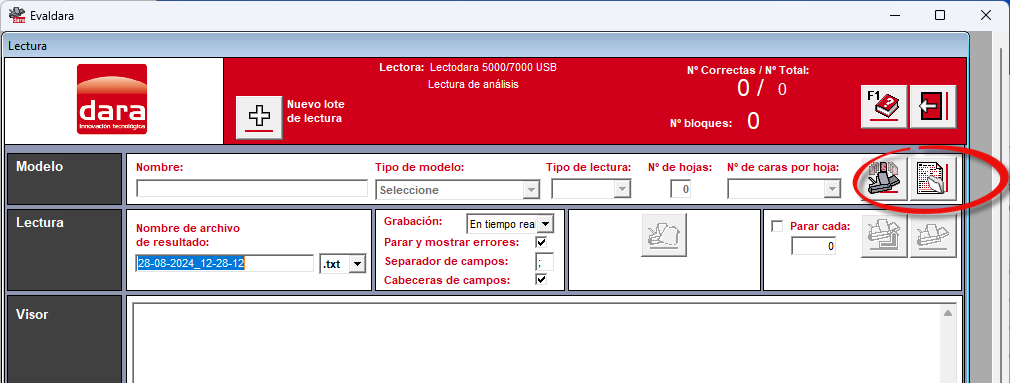Click the Separador de campos field

pyautogui.click(x=544, y=262)
